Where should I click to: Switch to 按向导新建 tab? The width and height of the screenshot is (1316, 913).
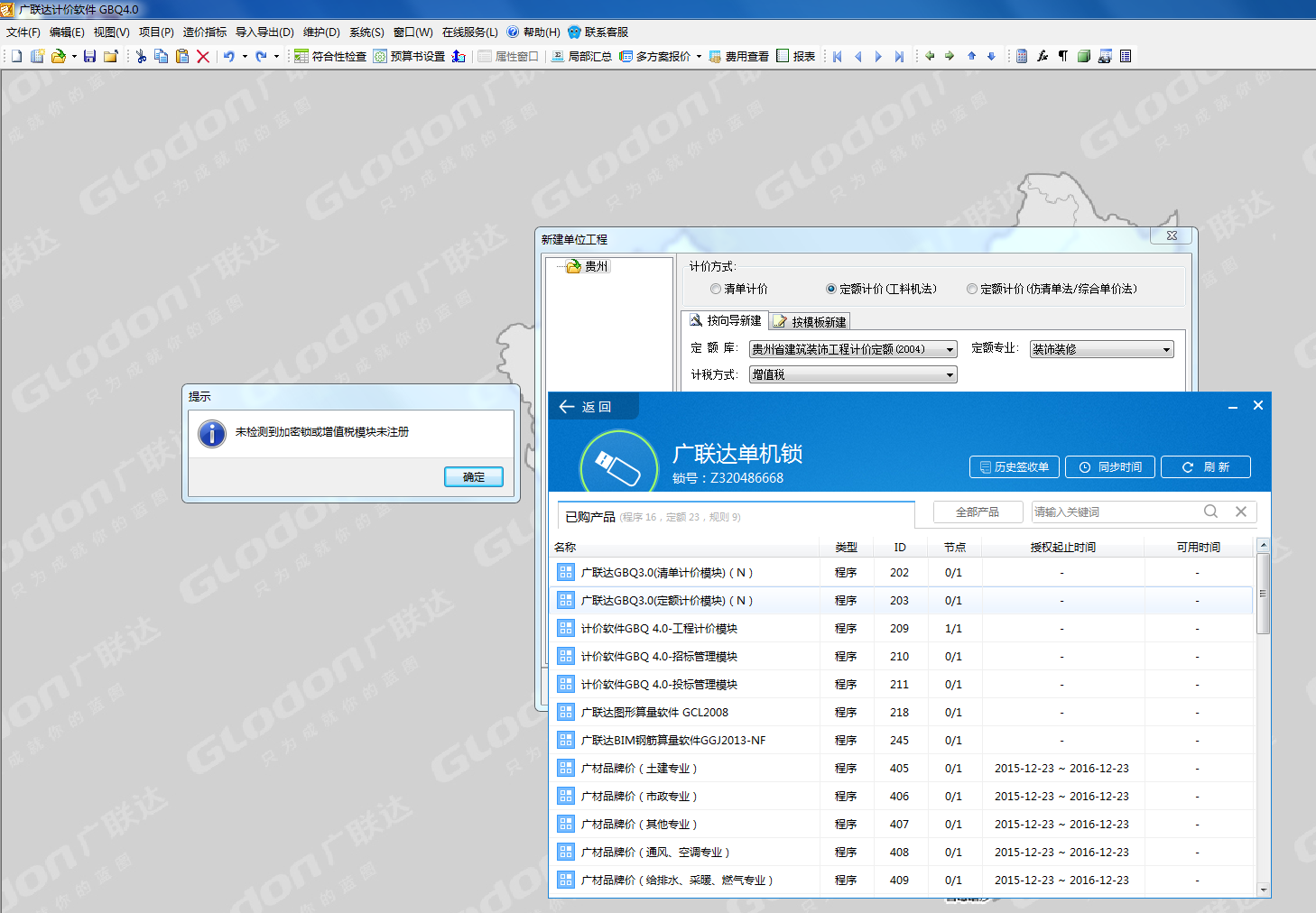point(725,320)
